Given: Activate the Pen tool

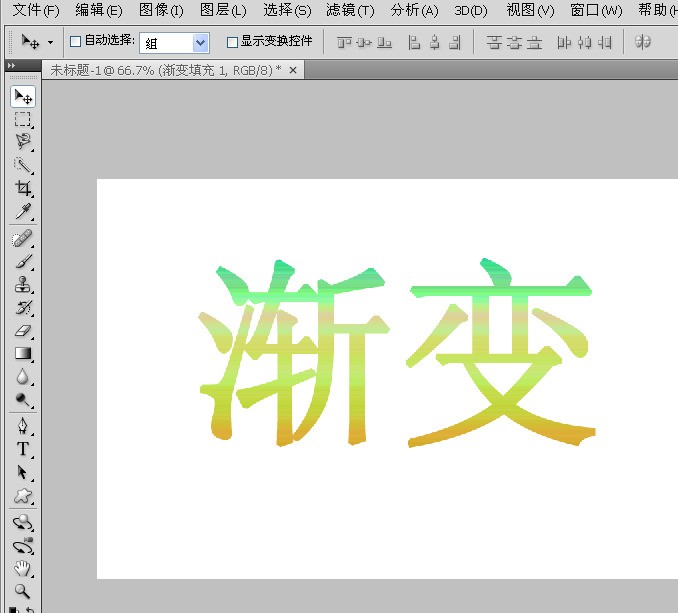Looking at the screenshot, I should [x=23, y=426].
